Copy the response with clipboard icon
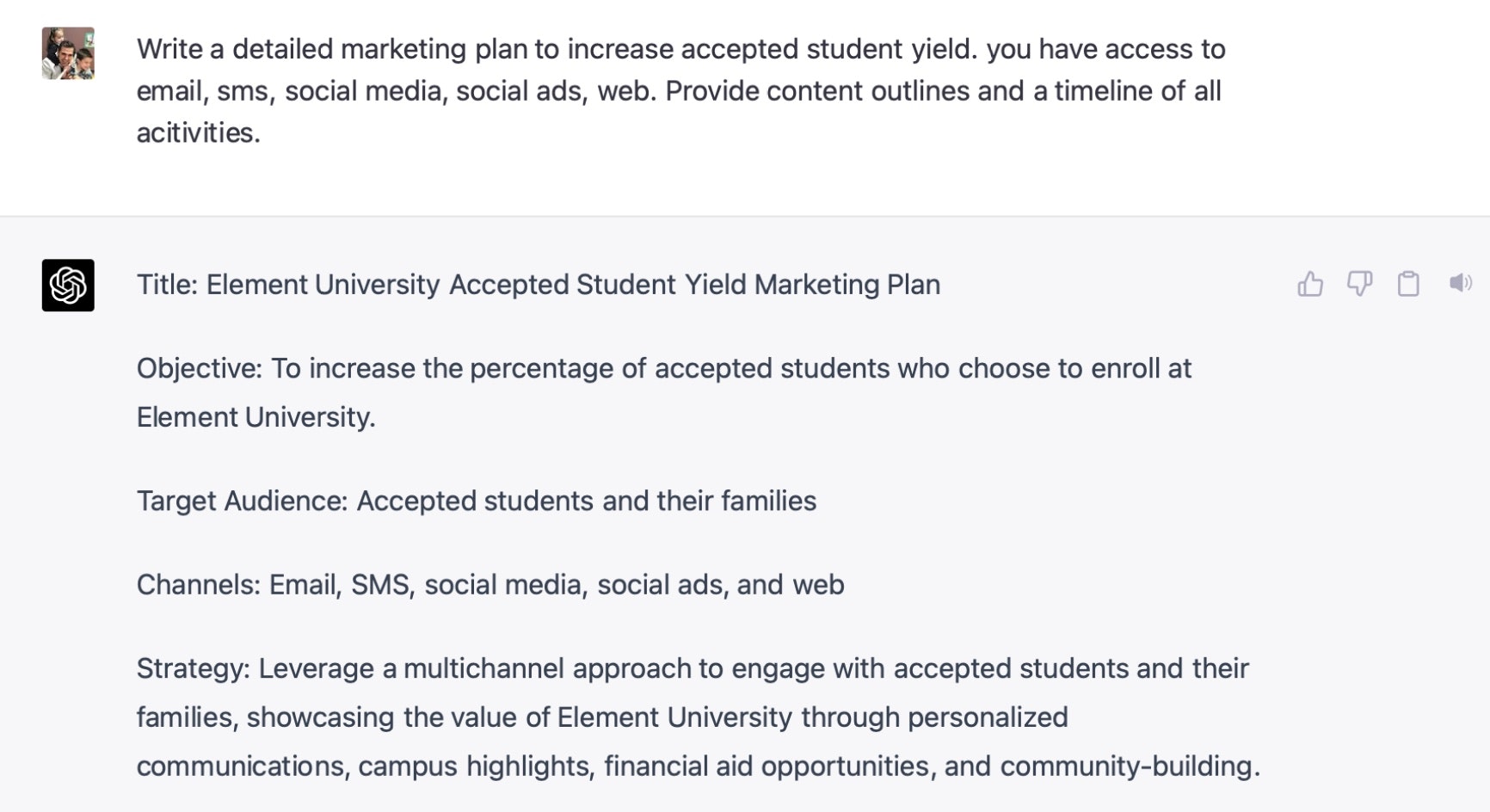Image resolution: width=1490 pixels, height=812 pixels. tap(1408, 284)
